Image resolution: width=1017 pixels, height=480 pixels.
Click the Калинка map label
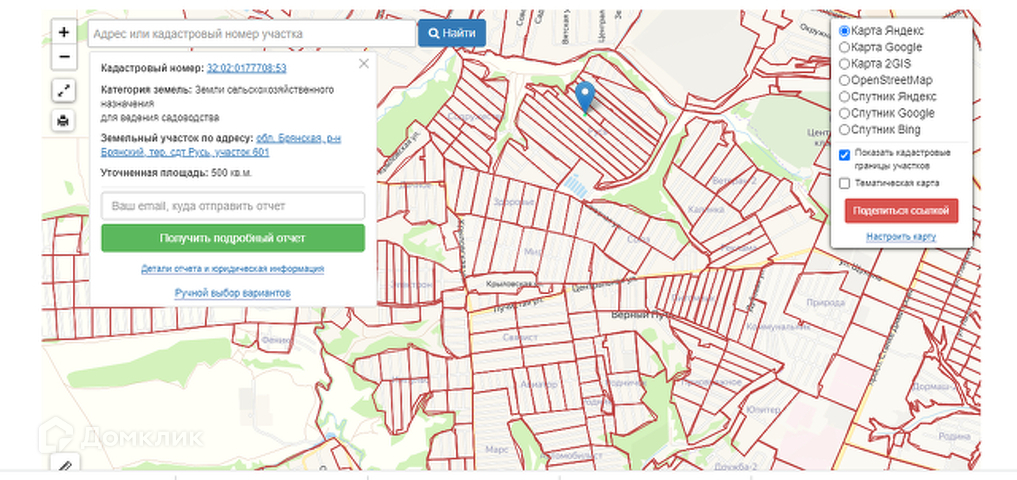[x=706, y=210]
